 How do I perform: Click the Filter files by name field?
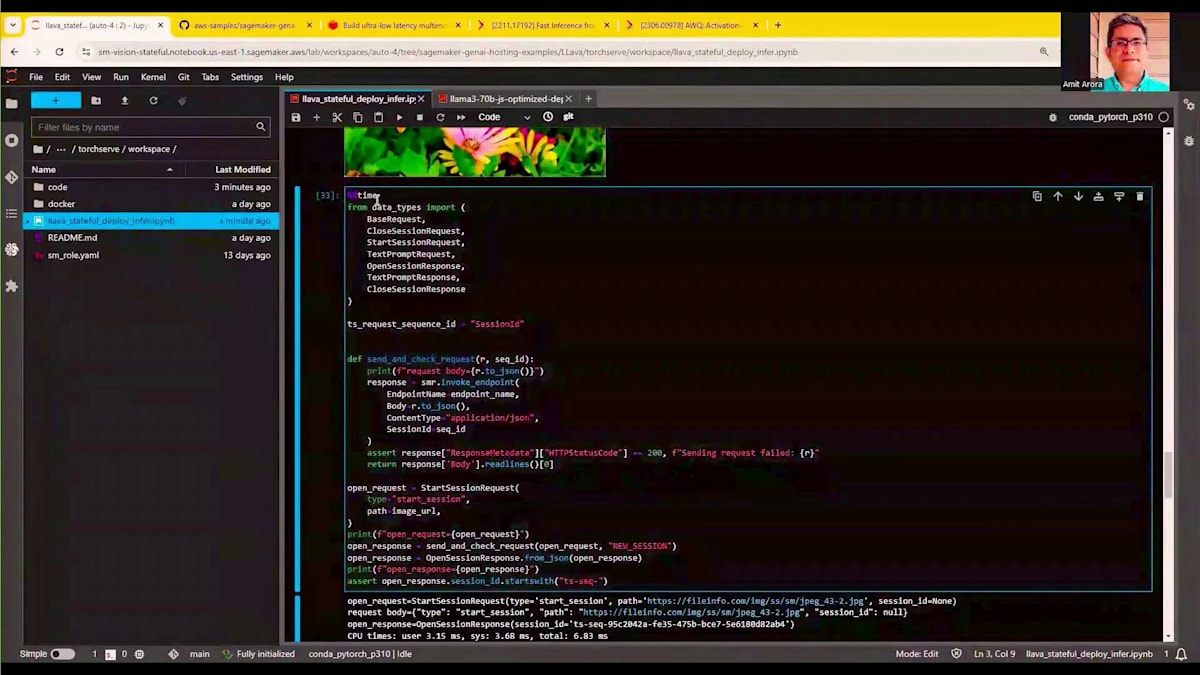coord(150,127)
